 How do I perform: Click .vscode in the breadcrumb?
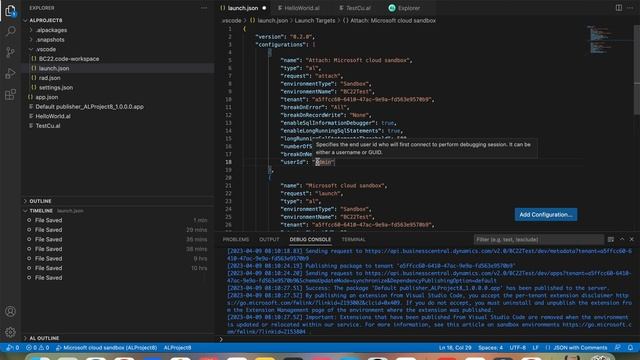point(231,20)
